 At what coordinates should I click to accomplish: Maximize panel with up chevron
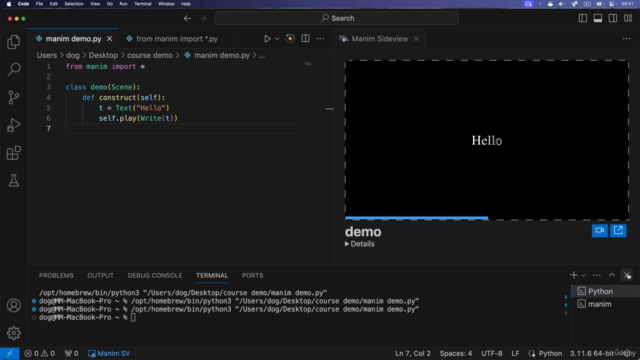(x=612, y=275)
